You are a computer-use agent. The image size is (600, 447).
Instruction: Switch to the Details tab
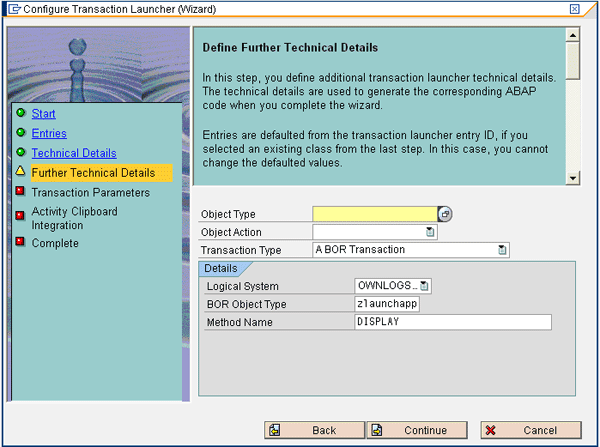point(221,268)
